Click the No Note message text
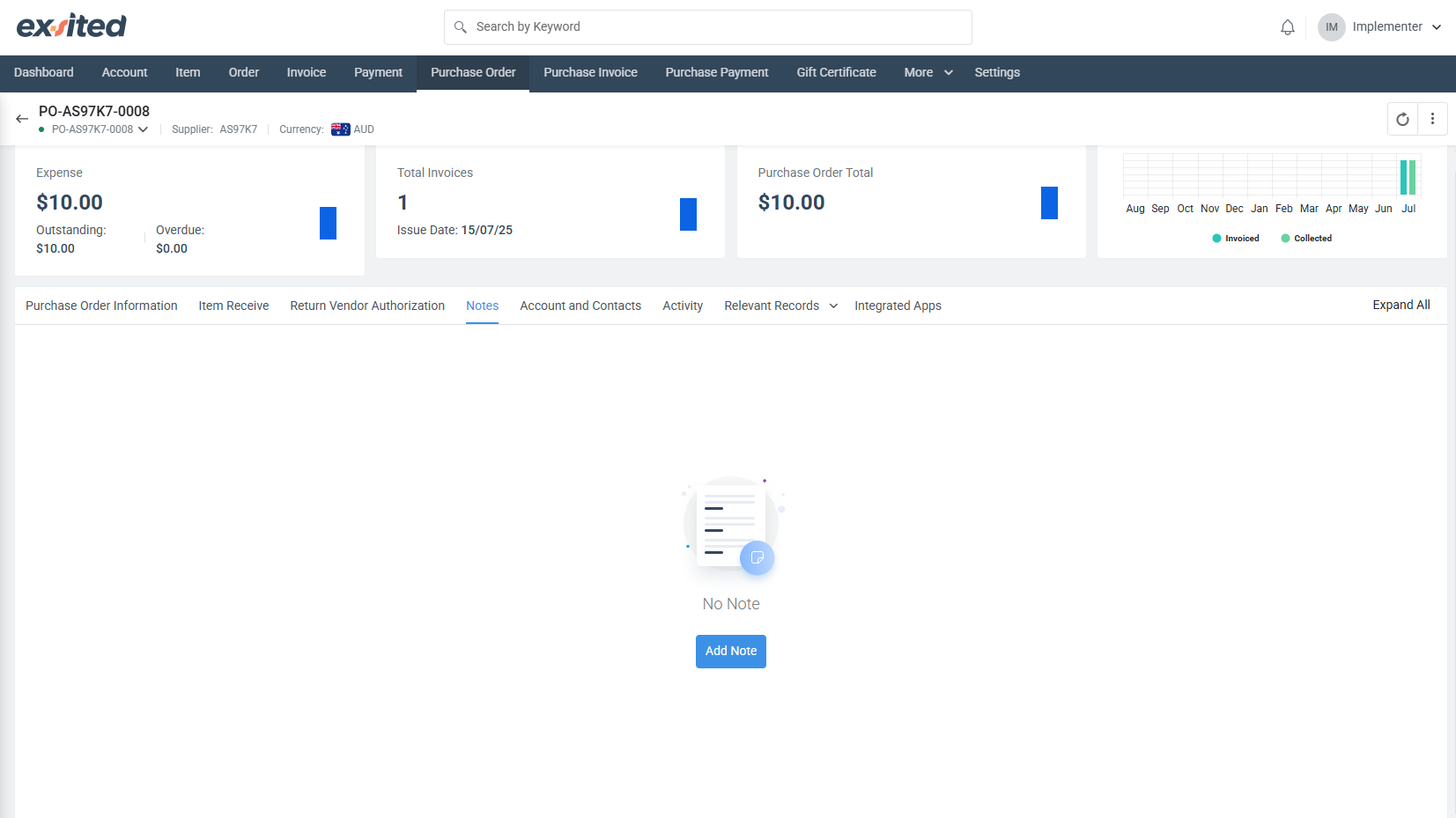This screenshot has height=818, width=1456. click(x=731, y=604)
